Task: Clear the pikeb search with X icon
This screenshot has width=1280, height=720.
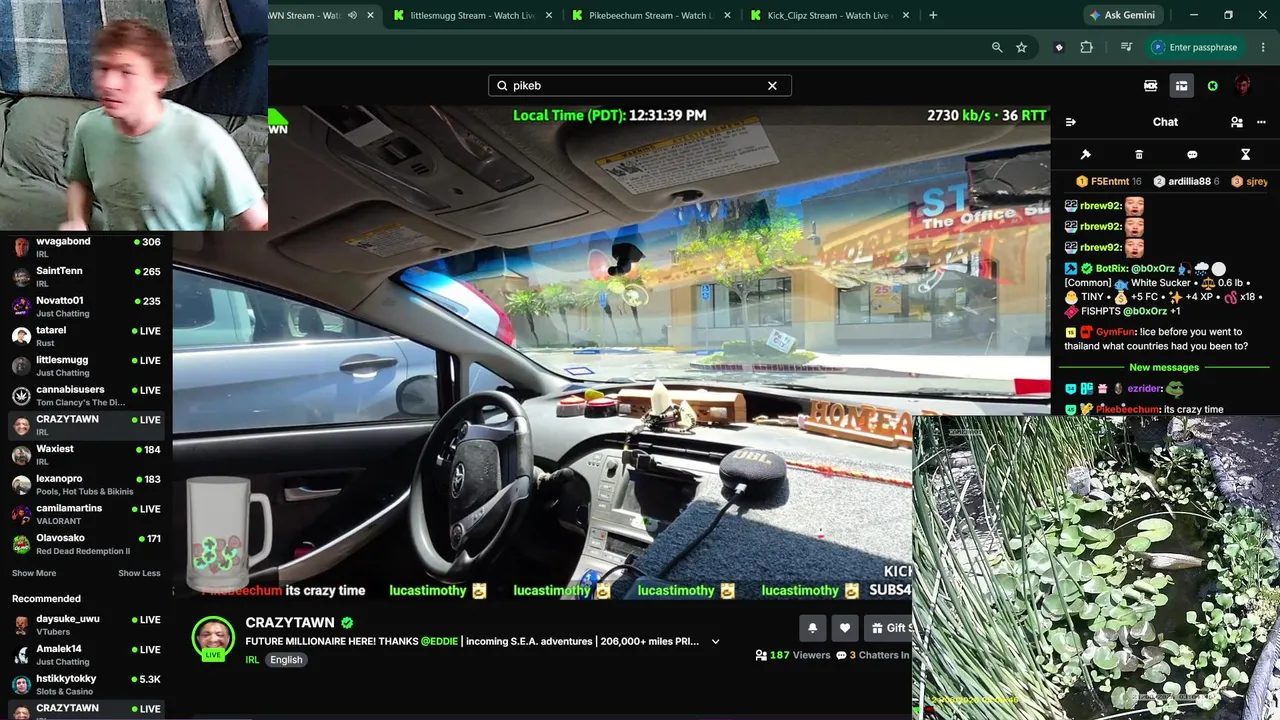Action: point(772,86)
